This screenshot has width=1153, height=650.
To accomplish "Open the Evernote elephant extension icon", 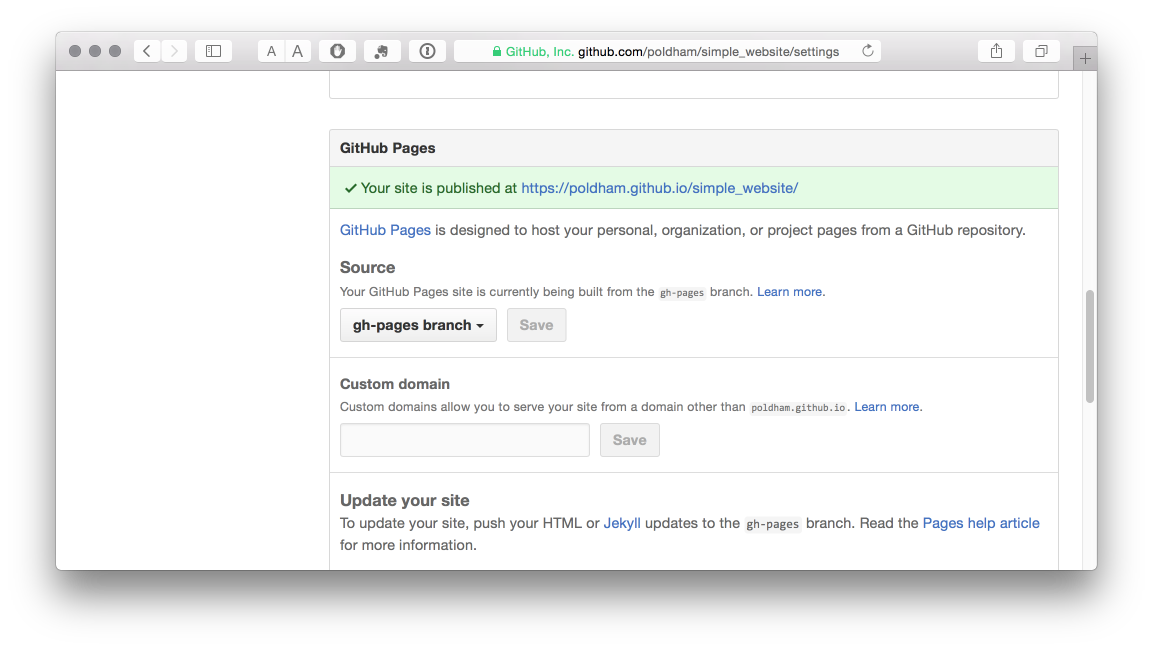I will click(x=382, y=51).
